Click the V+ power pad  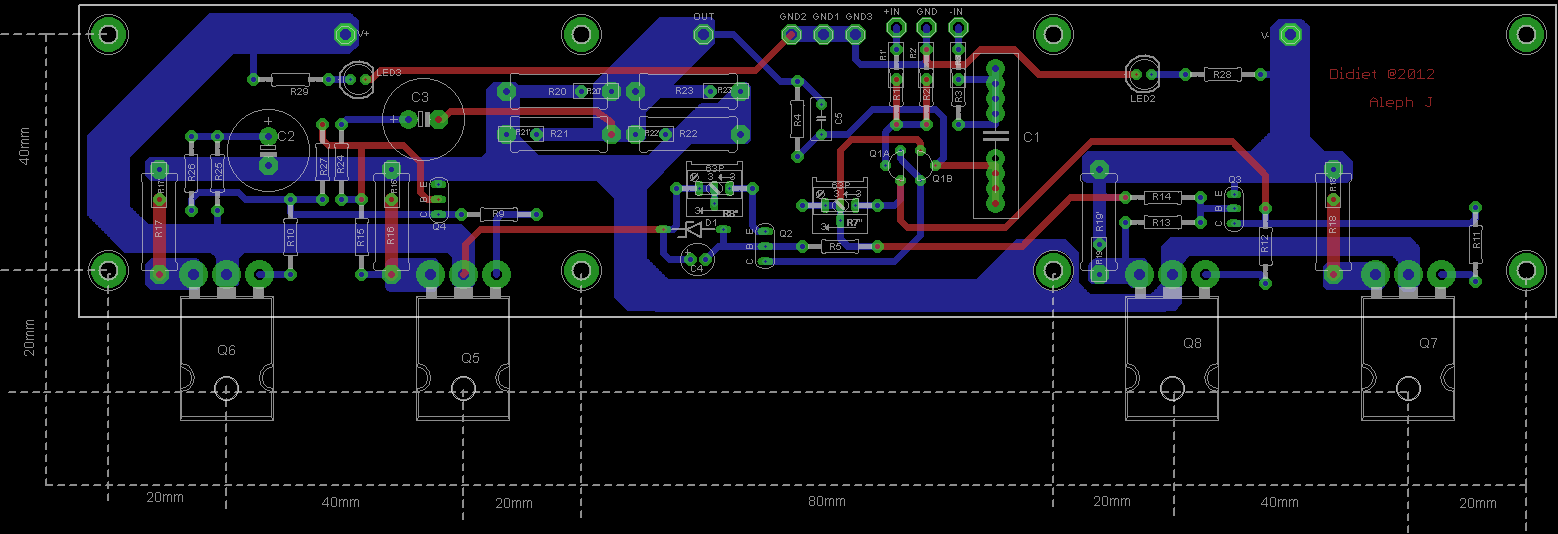(x=344, y=35)
